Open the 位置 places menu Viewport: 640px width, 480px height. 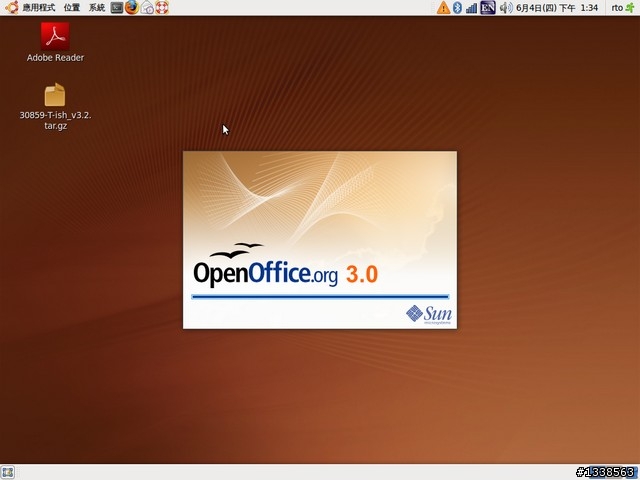tap(72, 8)
